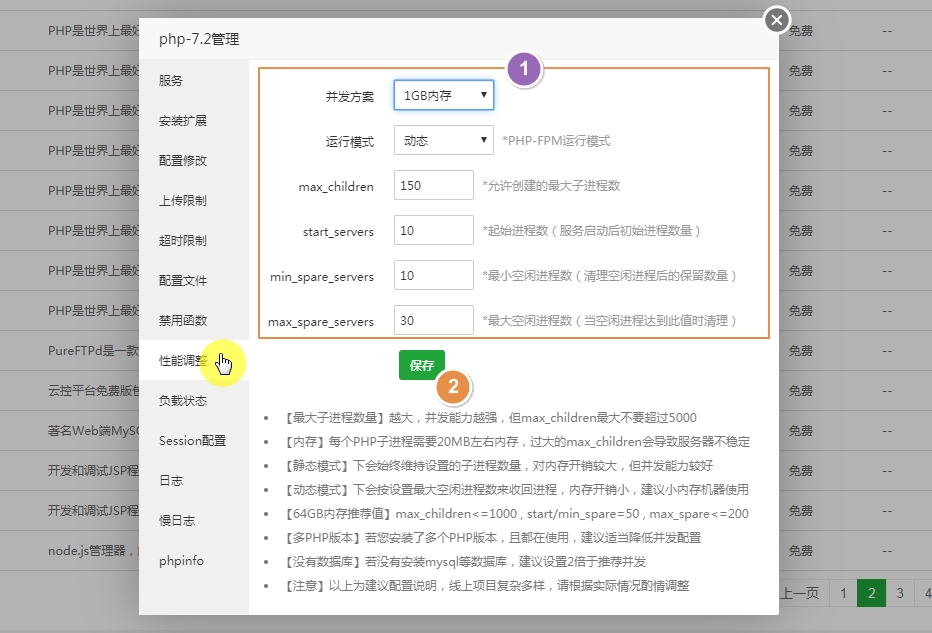Edit the start_servers input field
The image size is (932, 633).
pos(433,230)
